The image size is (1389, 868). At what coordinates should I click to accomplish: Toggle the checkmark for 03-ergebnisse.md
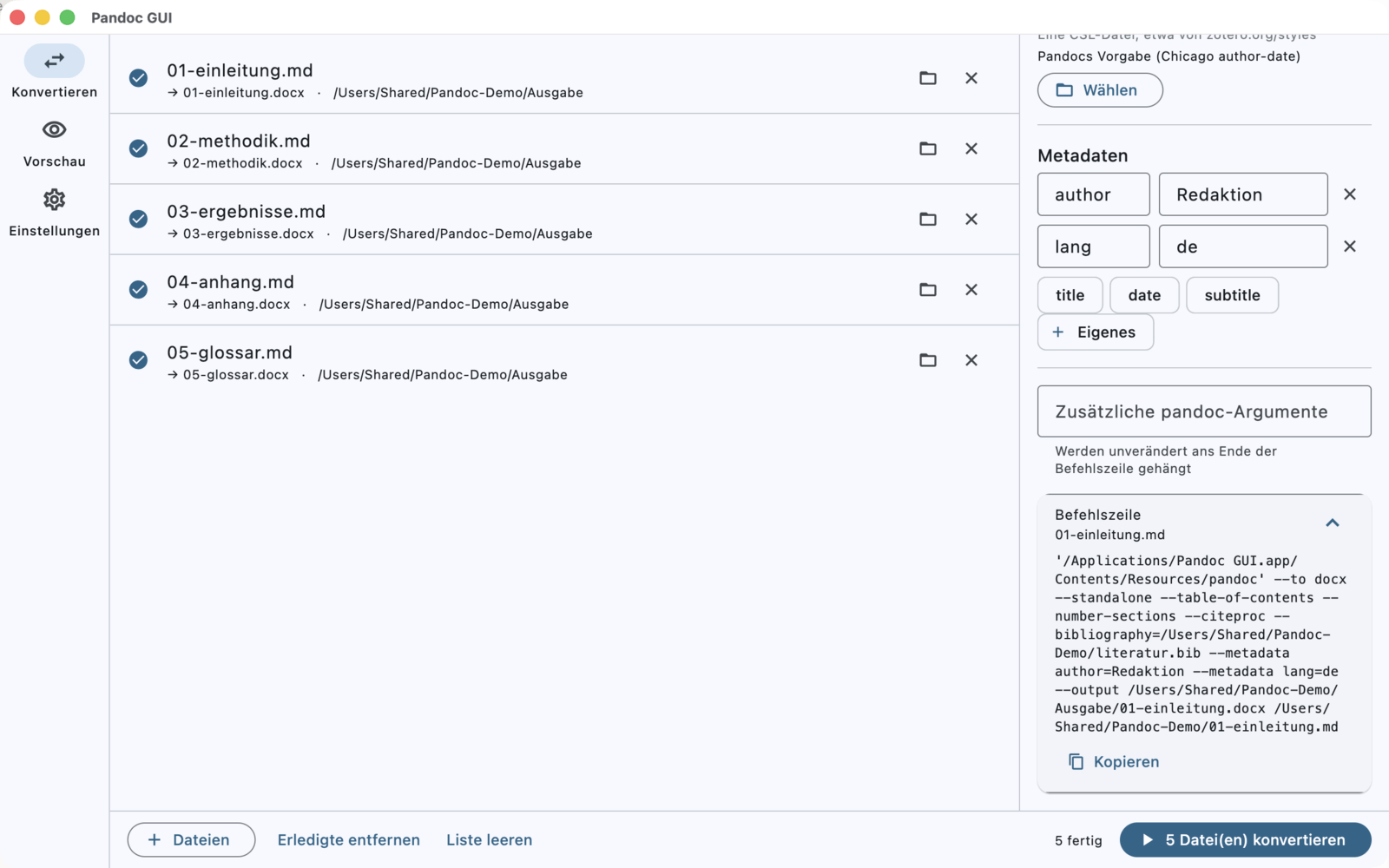(138, 219)
